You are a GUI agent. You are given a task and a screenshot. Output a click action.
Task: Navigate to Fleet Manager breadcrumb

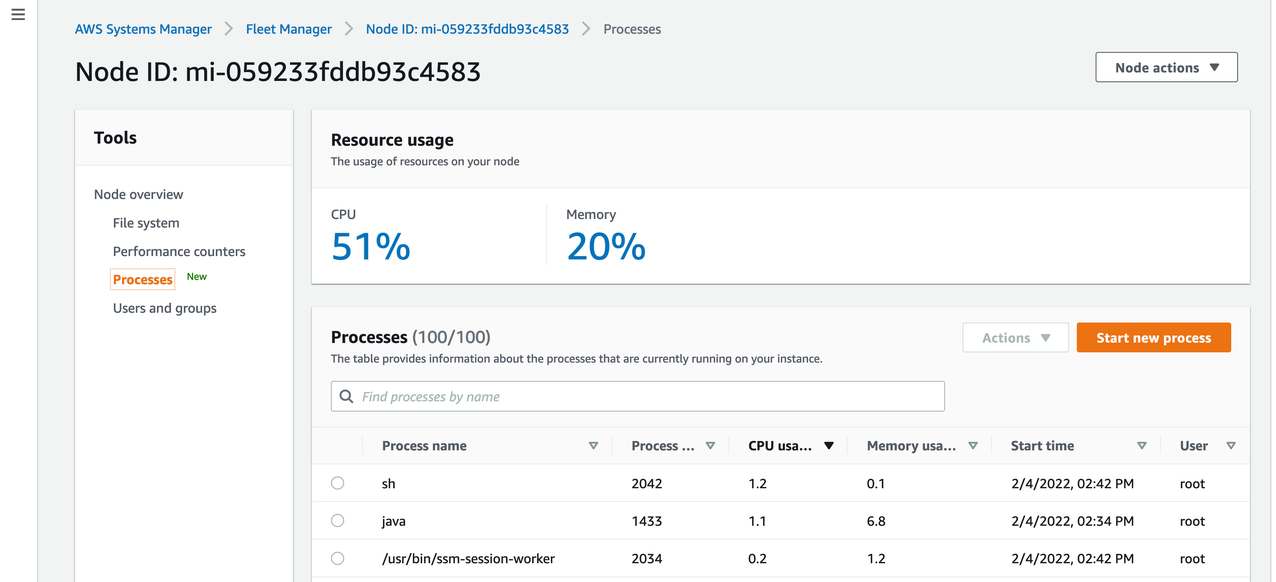tap(289, 29)
